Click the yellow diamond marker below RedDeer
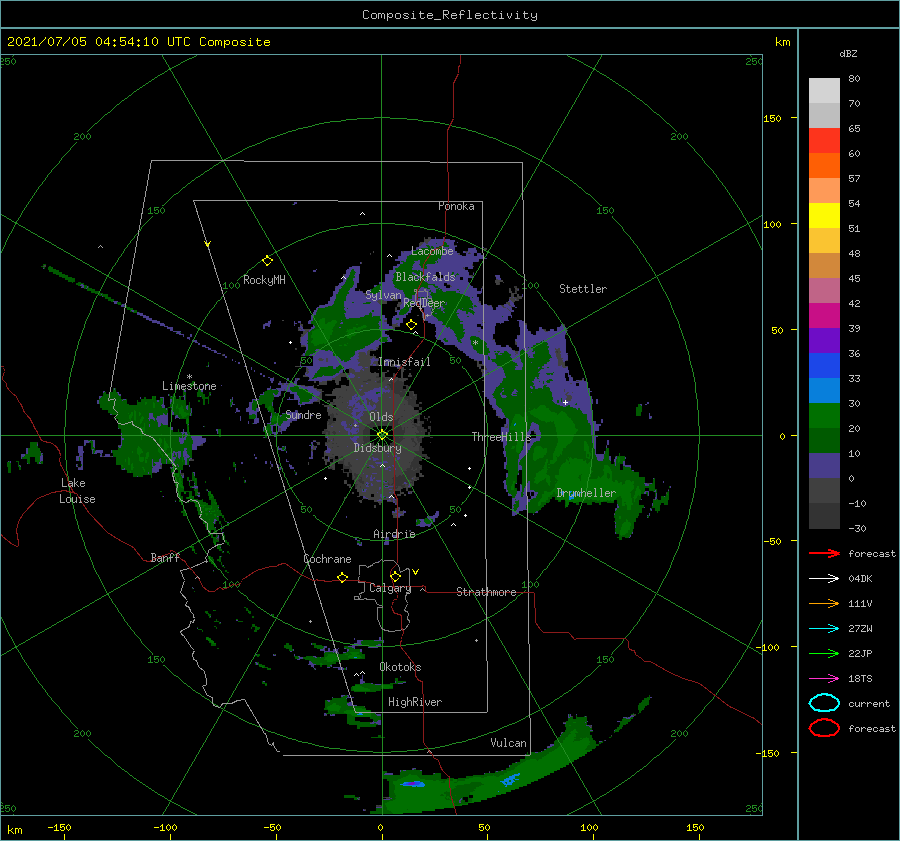Viewport: 900px width, 841px height. pyautogui.click(x=411, y=325)
